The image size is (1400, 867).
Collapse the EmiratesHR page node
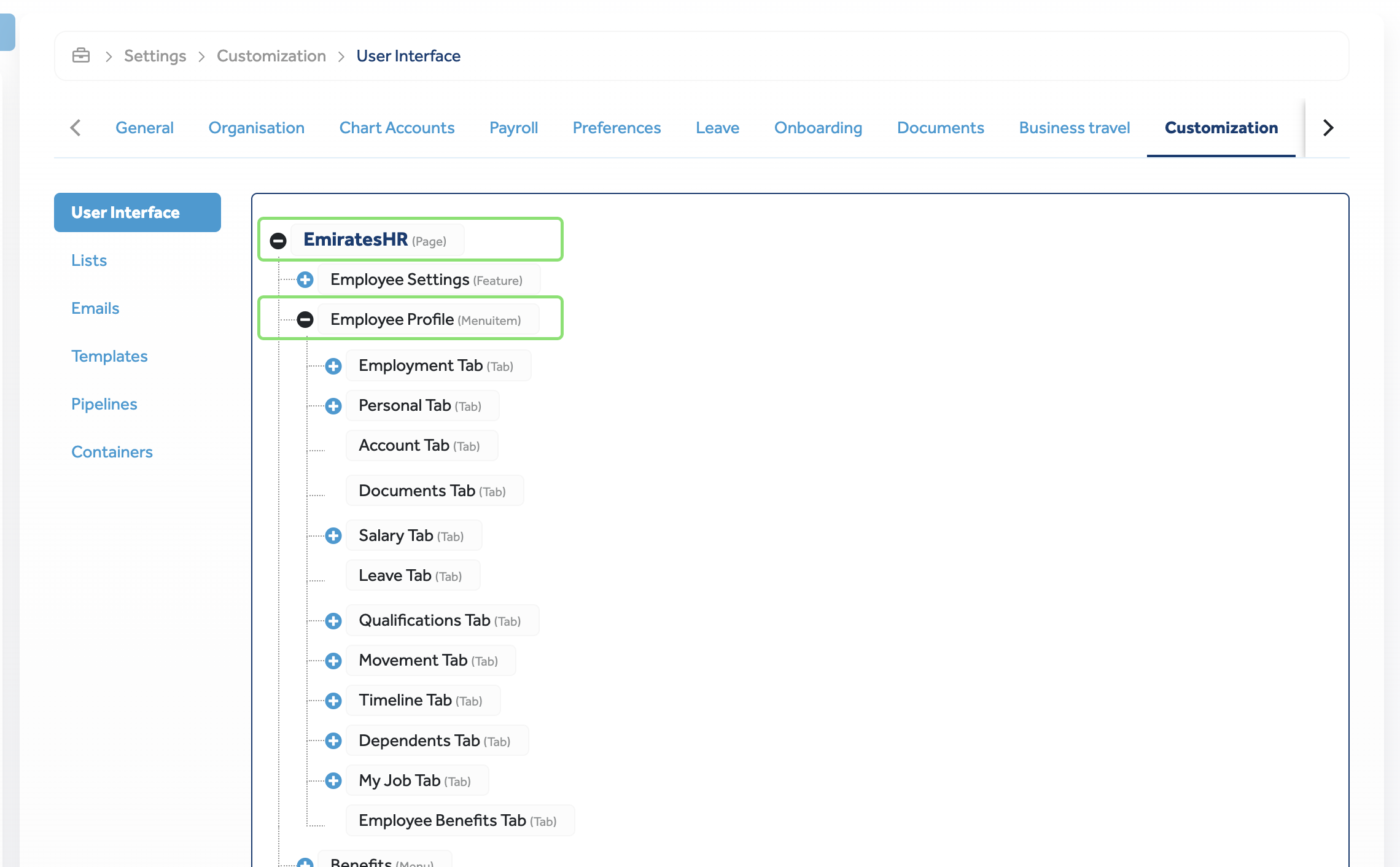[x=279, y=239]
